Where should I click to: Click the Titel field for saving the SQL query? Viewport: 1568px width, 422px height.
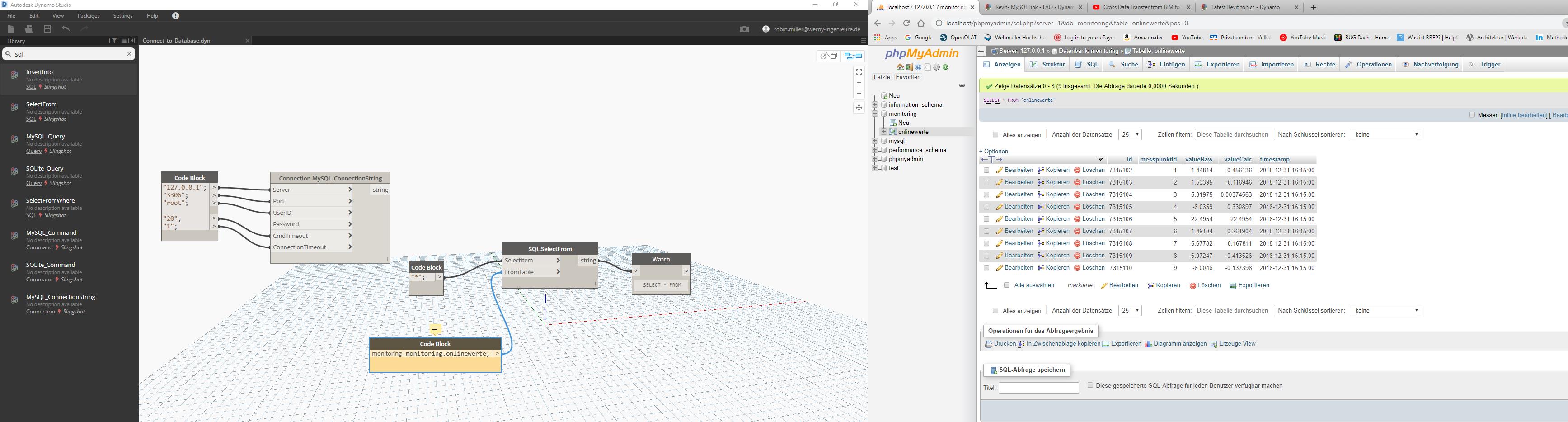tap(1038, 388)
